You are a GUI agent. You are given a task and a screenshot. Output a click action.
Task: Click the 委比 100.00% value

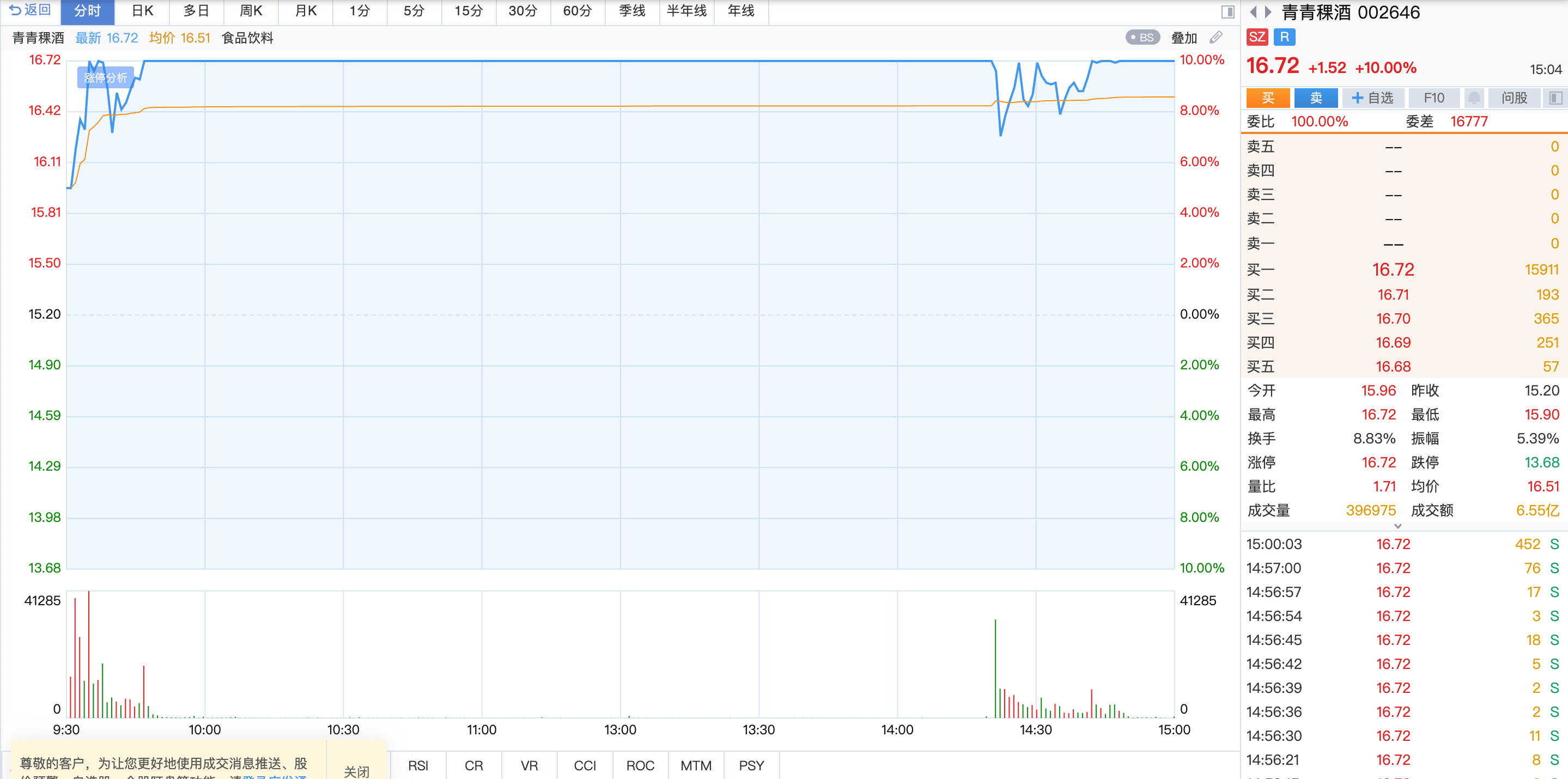(1320, 121)
